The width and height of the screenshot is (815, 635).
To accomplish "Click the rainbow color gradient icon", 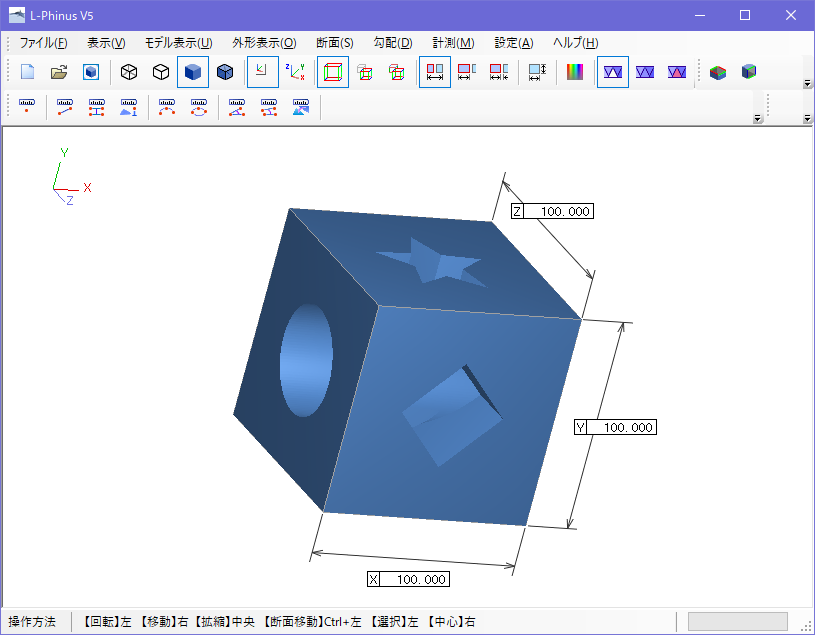I will point(575,72).
